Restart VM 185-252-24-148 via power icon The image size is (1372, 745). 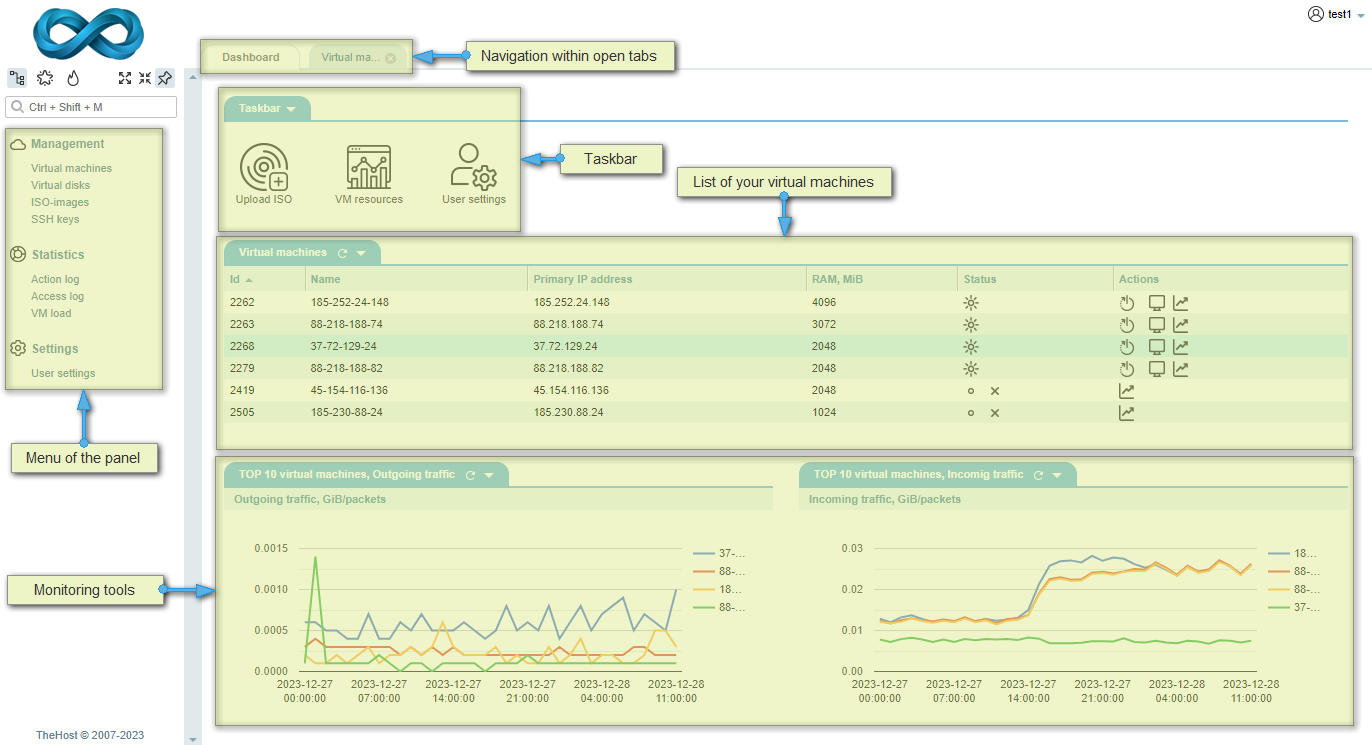pyautogui.click(x=1127, y=303)
